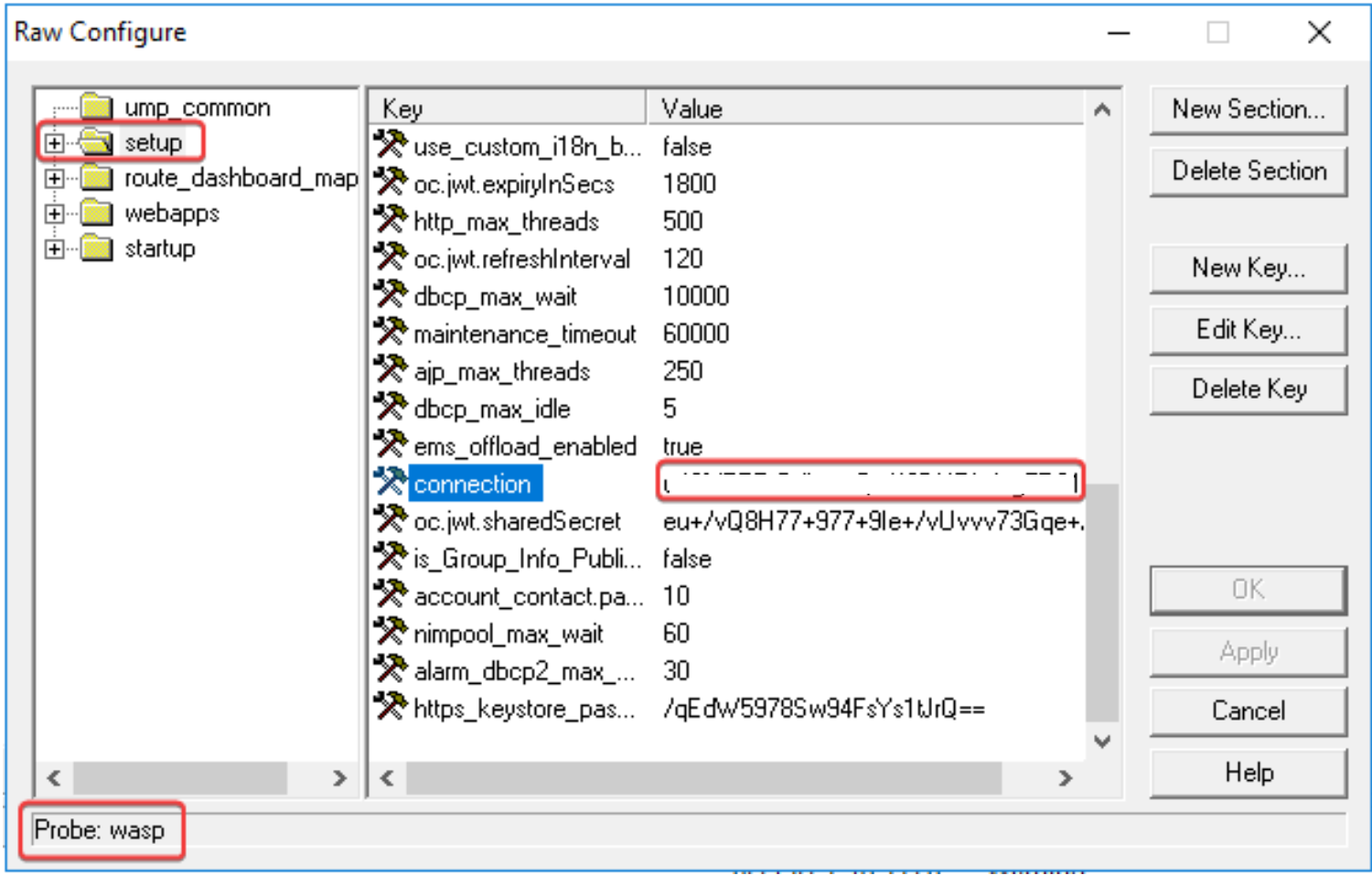1372x875 pixels.
Task: Click the key icon beside oc.jwt.sharedSecret
Action: click(x=391, y=520)
